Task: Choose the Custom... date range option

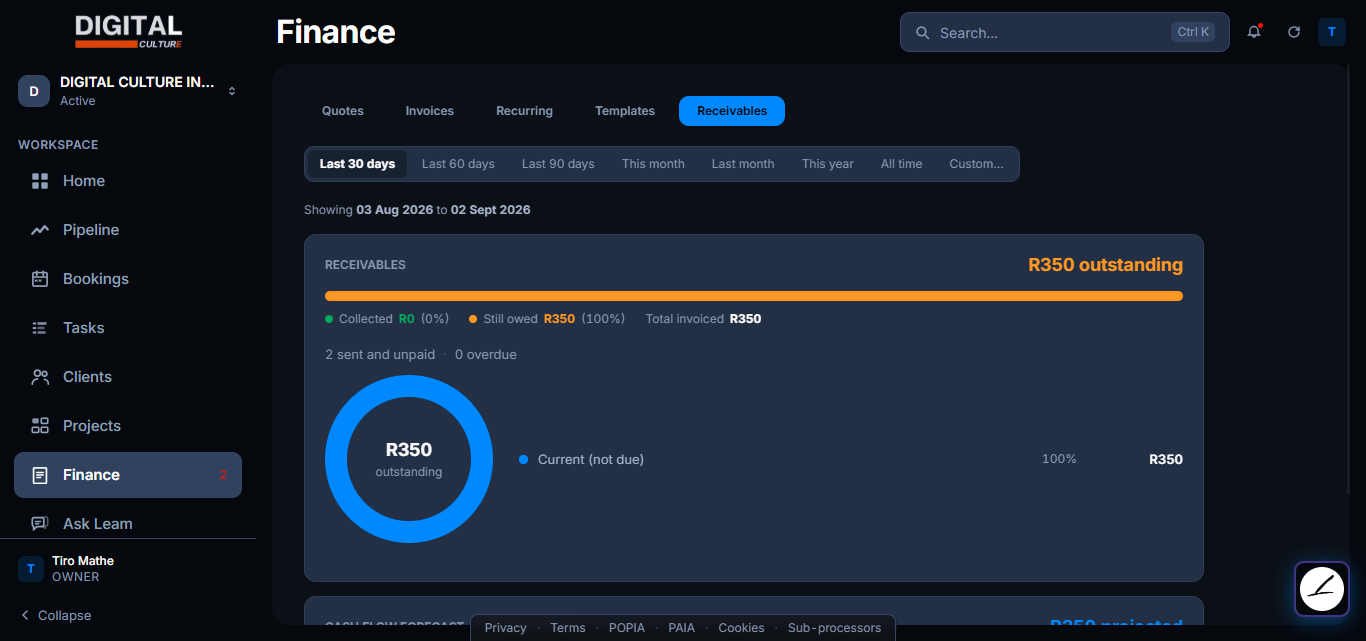Action: click(x=976, y=164)
